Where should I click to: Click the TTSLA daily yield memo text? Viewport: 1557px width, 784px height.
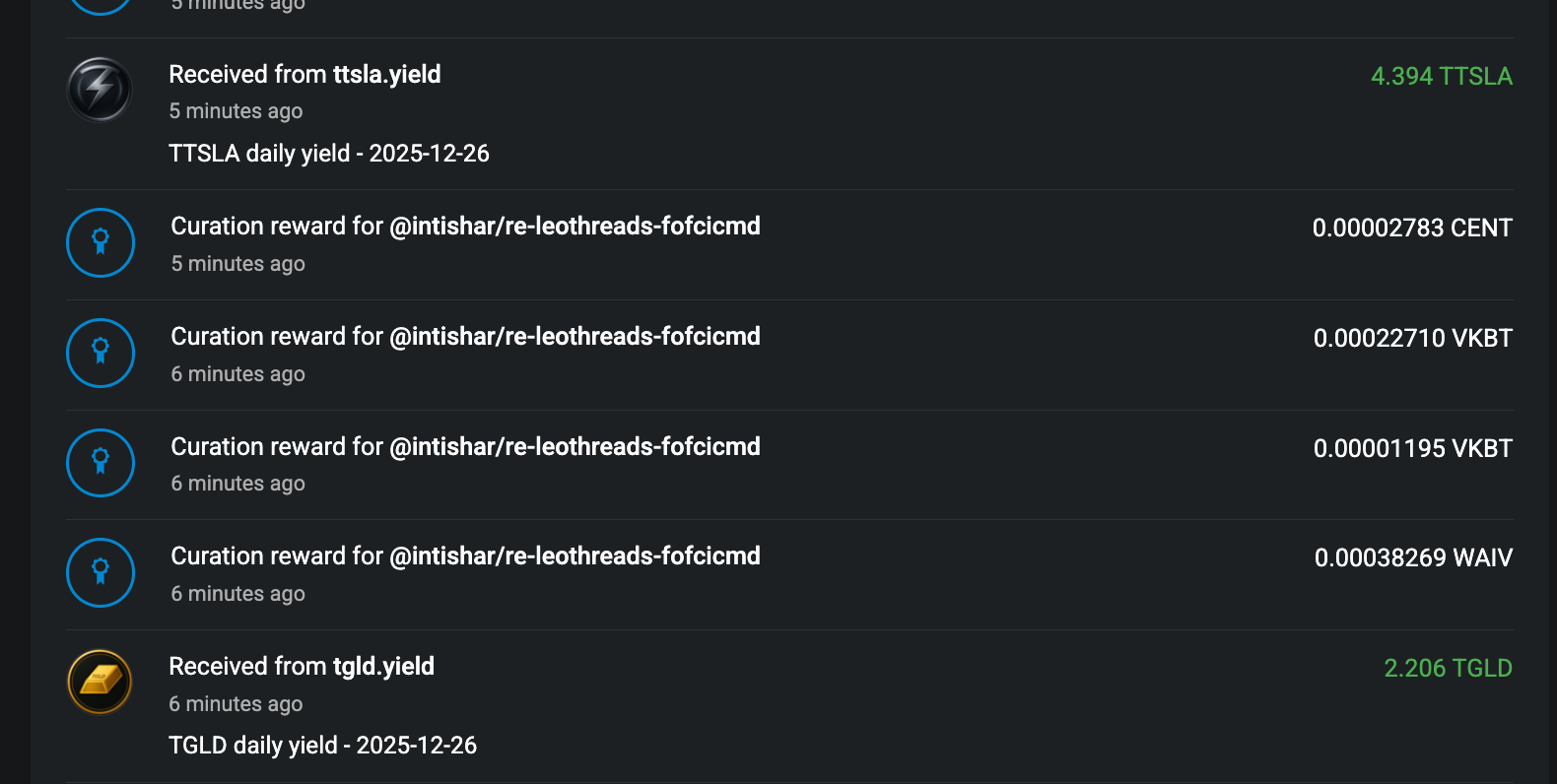tap(329, 154)
